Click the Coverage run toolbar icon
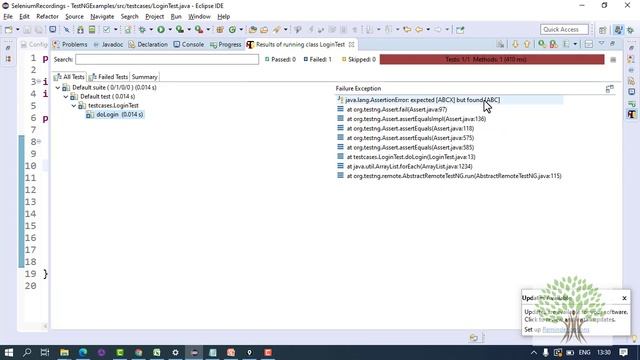This screenshot has width=640, height=360. pyautogui.click(x=180, y=29)
